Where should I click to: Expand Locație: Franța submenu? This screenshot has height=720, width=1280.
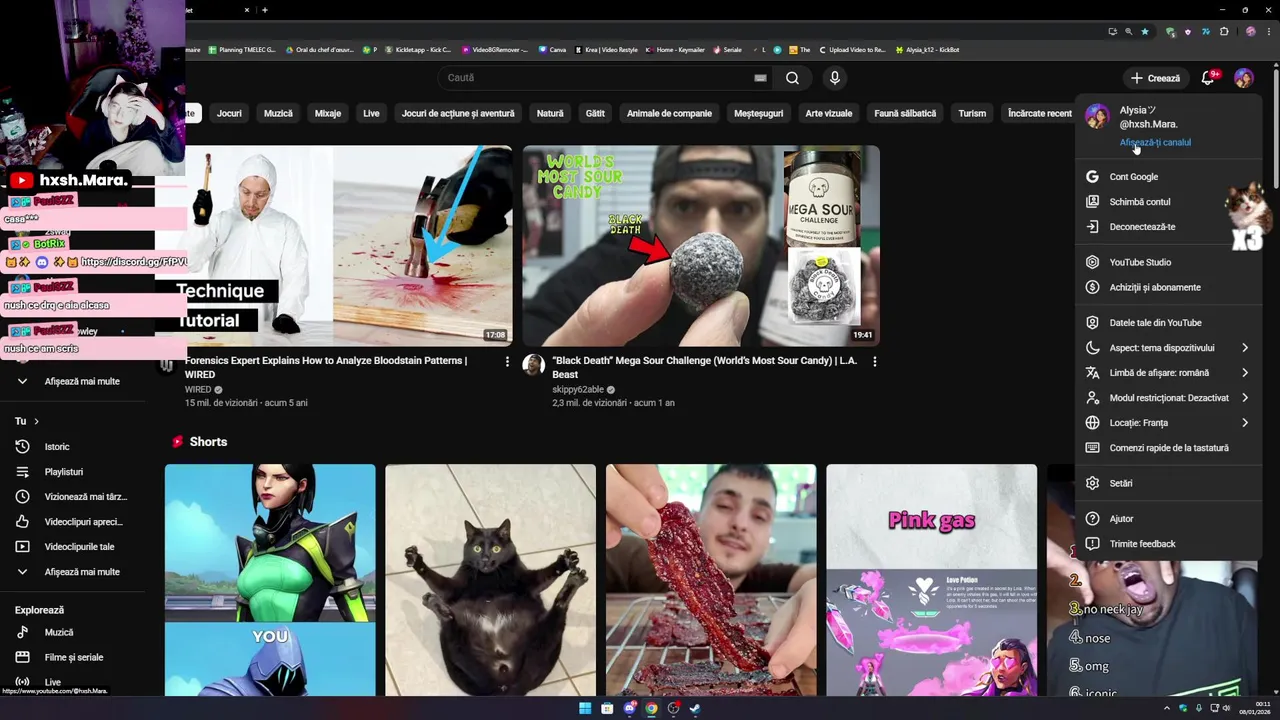tap(1168, 423)
